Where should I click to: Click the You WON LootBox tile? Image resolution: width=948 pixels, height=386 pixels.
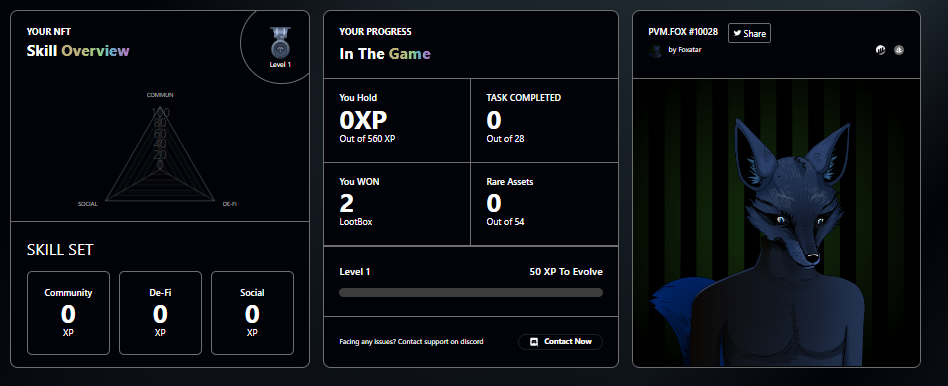[x=397, y=204]
